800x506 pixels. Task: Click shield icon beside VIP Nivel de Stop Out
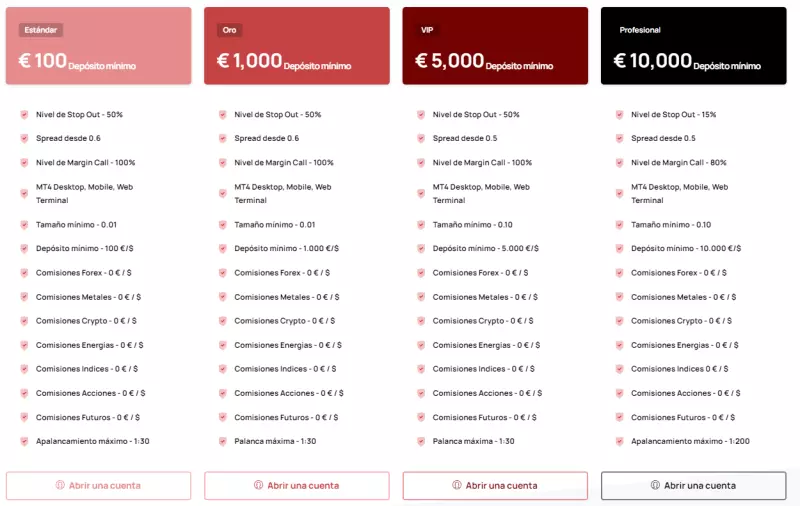pyautogui.click(x=421, y=115)
